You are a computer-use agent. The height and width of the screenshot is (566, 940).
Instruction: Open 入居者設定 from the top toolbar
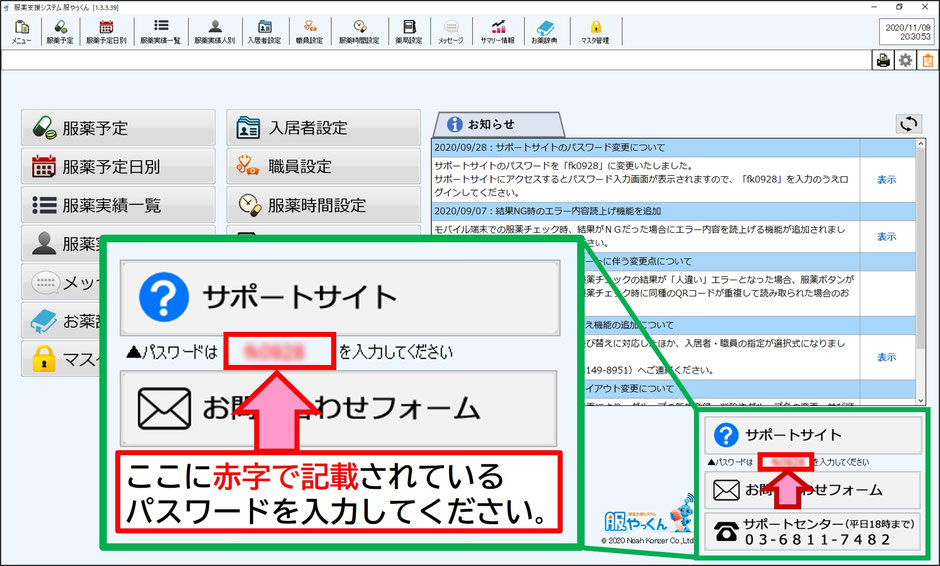[x=264, y=32]
